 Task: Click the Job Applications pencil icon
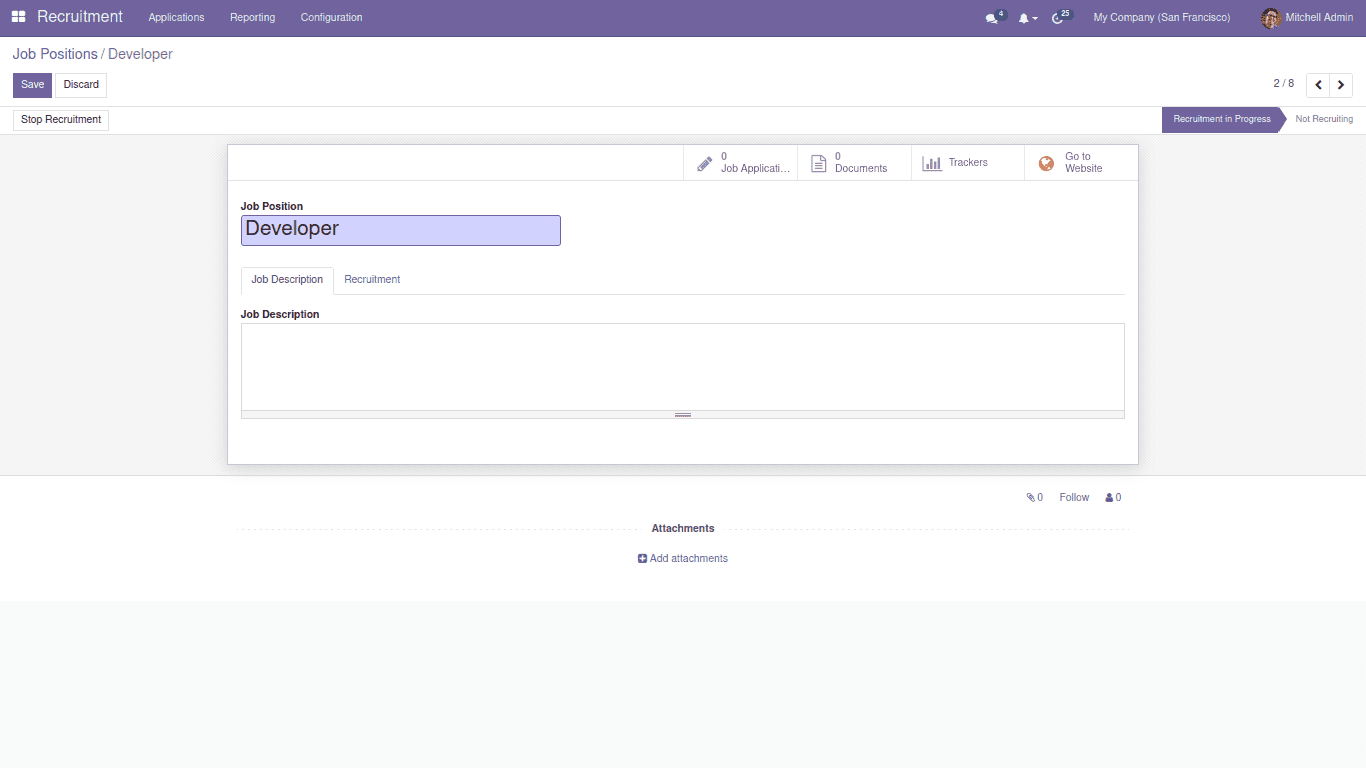[x=705, y=163]
